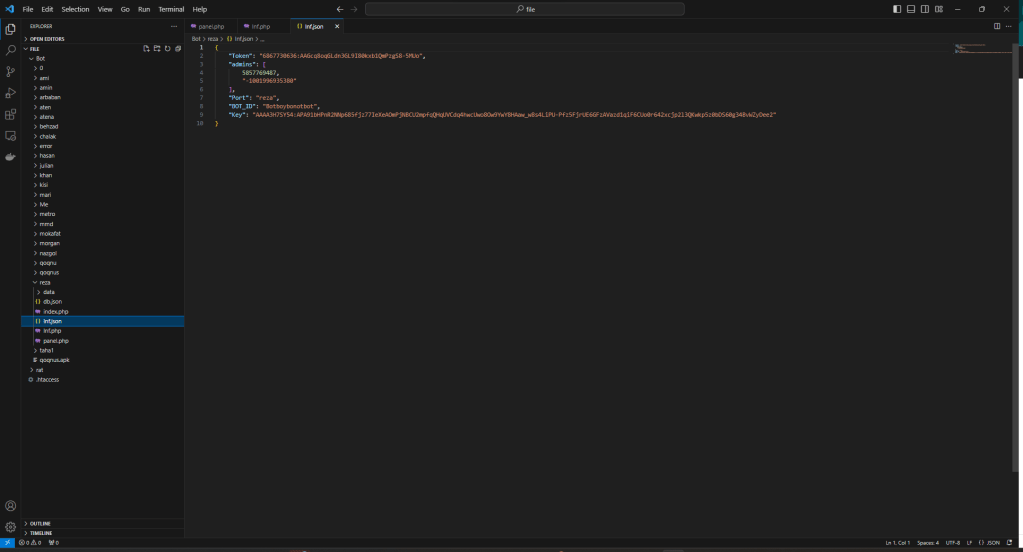
Task: Open index.php in the file tree
Action: pyautogui.click(x=55, y=311)
